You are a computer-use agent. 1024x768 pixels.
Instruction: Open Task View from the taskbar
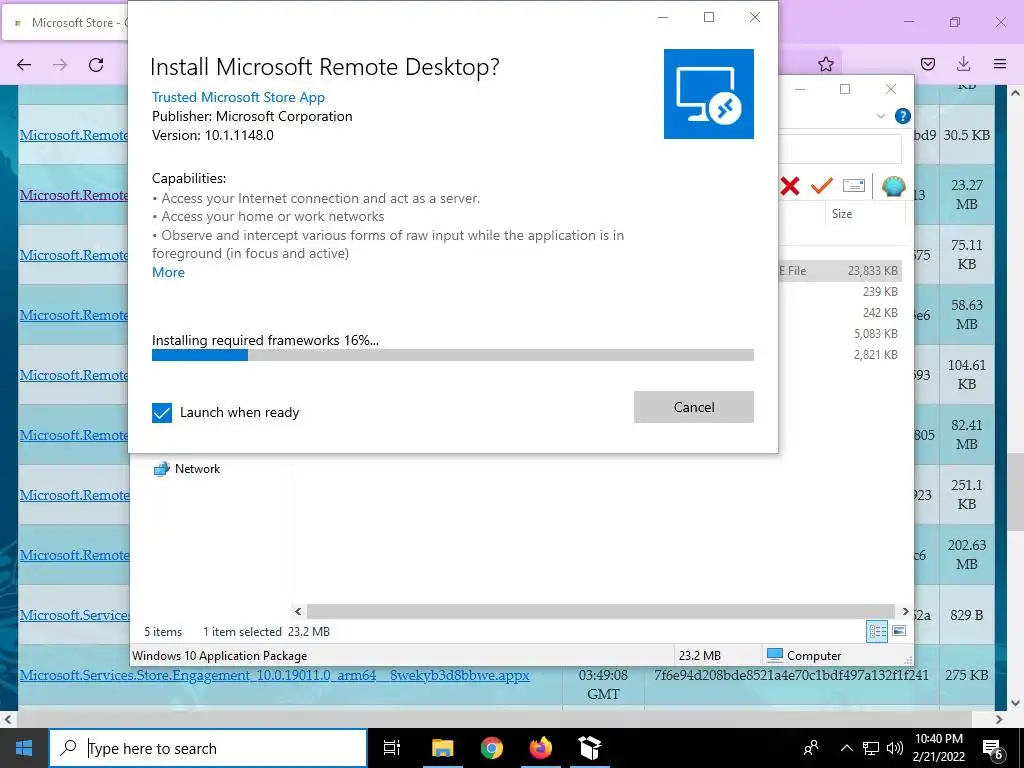click(392, 748)
